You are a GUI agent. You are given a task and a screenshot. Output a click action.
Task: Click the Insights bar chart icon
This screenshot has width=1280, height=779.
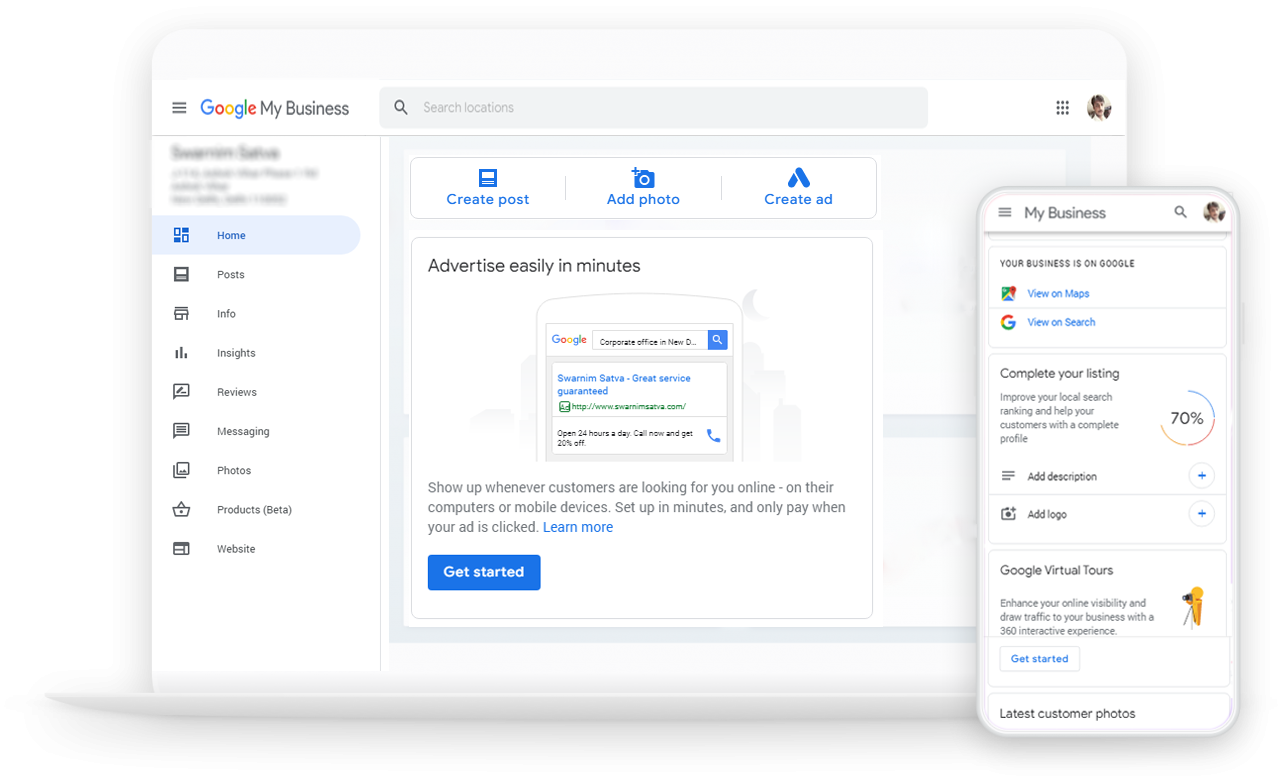(181, 352)
